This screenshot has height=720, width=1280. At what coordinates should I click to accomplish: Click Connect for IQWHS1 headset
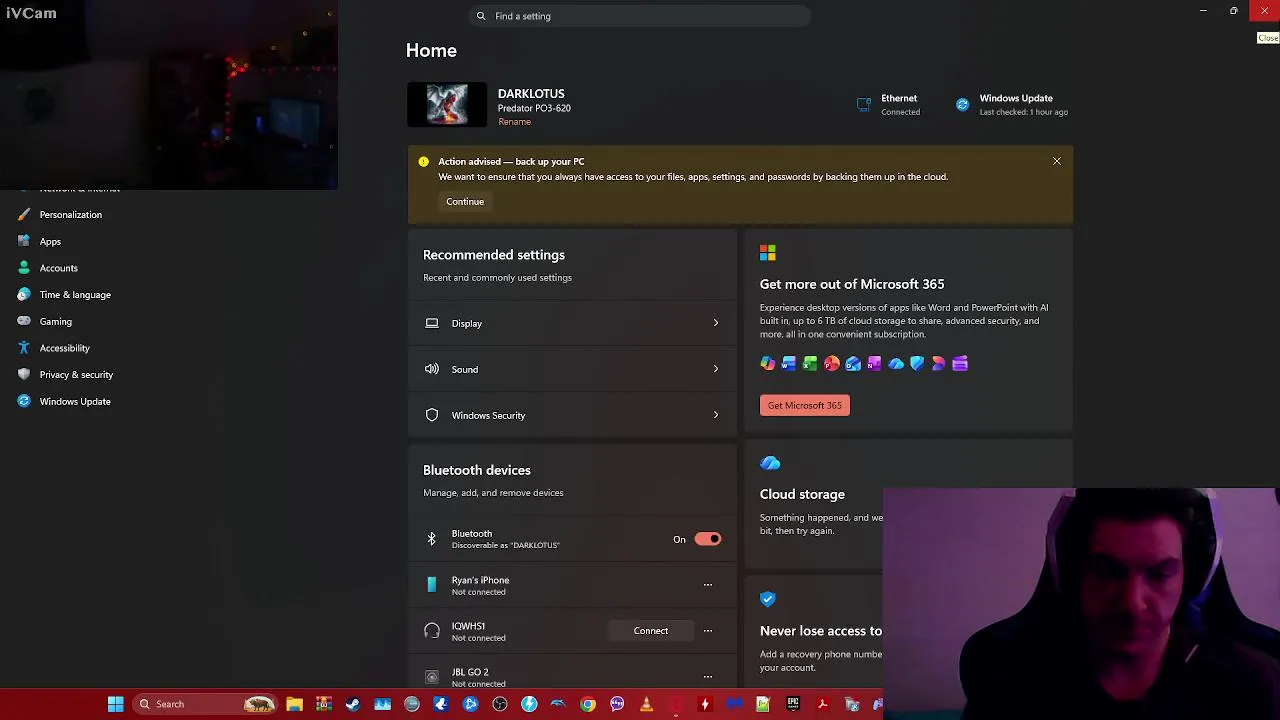click(x=651, y=631)
